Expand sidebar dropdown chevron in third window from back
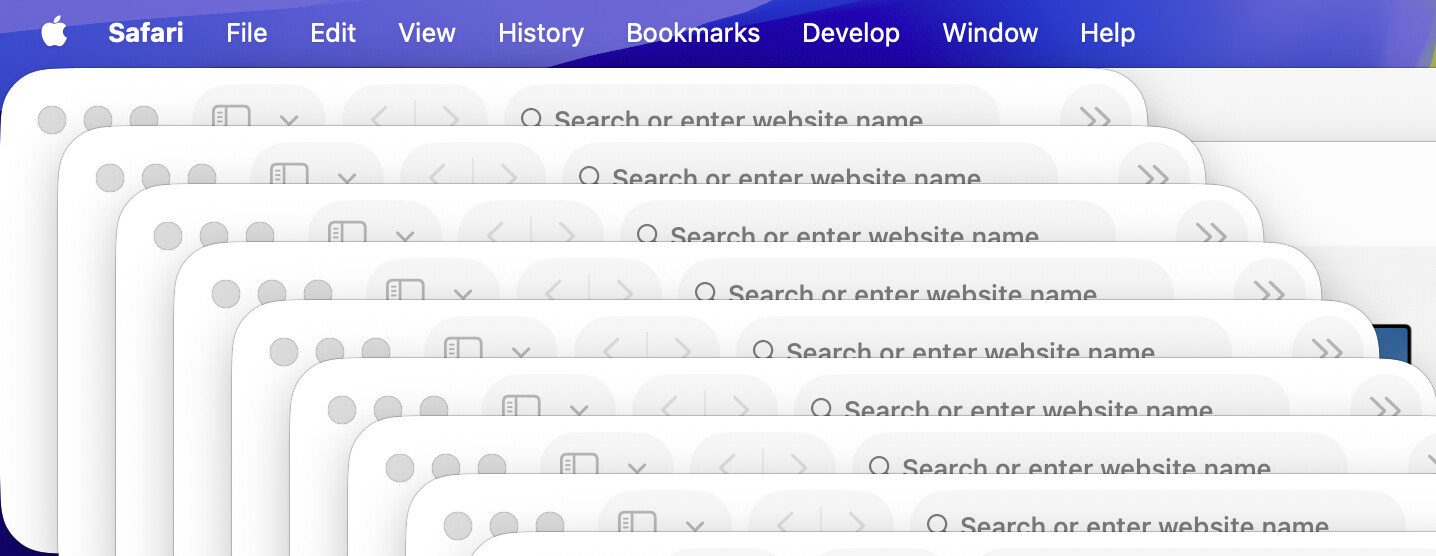 coord(405,236)
